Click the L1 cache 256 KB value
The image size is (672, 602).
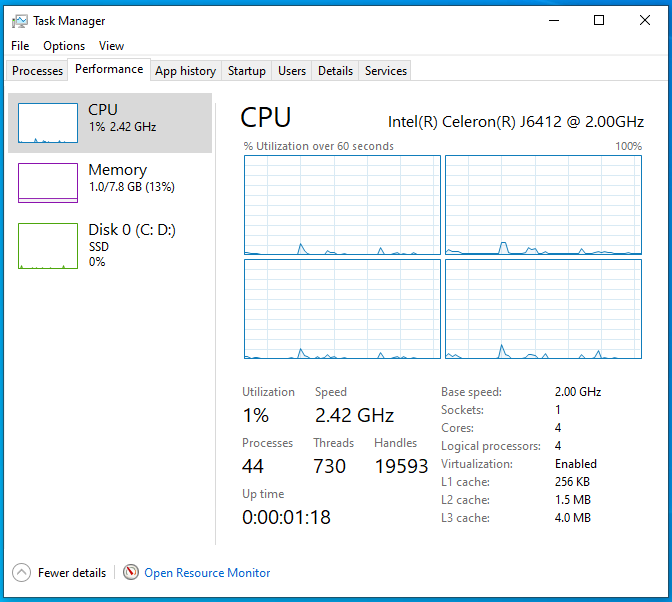[x=572, y=482]
